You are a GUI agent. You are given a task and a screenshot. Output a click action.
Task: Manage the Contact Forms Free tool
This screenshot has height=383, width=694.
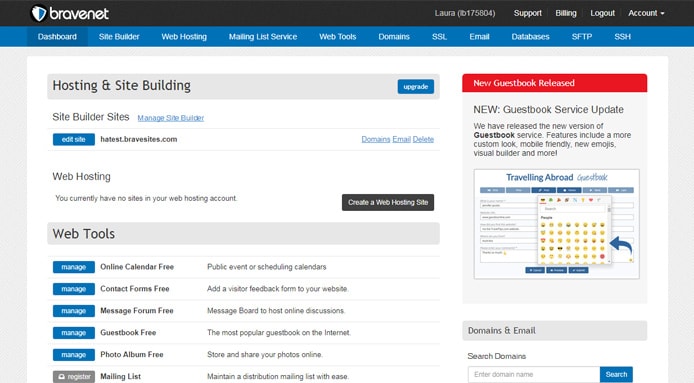[73, 289]
